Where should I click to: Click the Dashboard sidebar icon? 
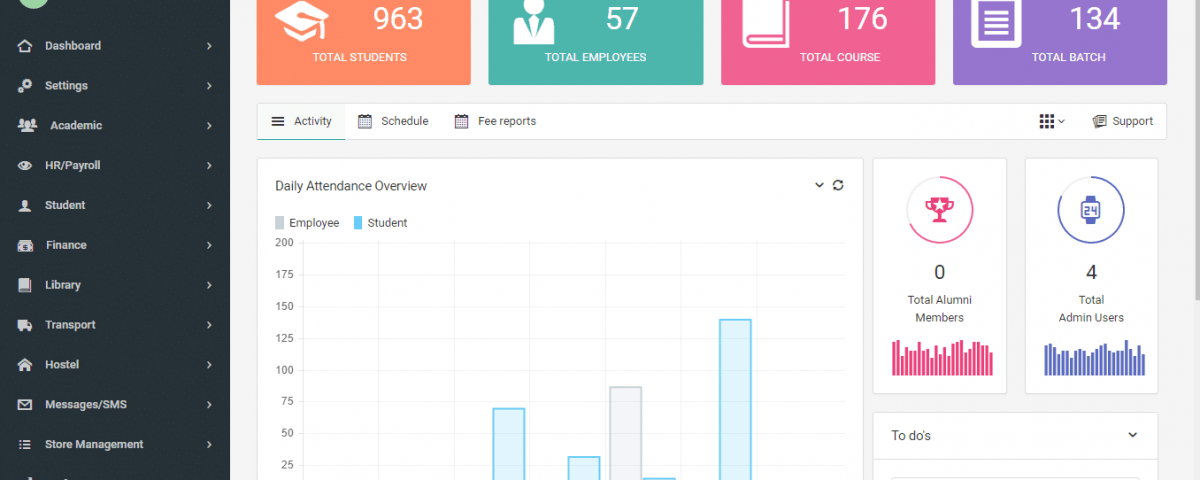[25, 46]
